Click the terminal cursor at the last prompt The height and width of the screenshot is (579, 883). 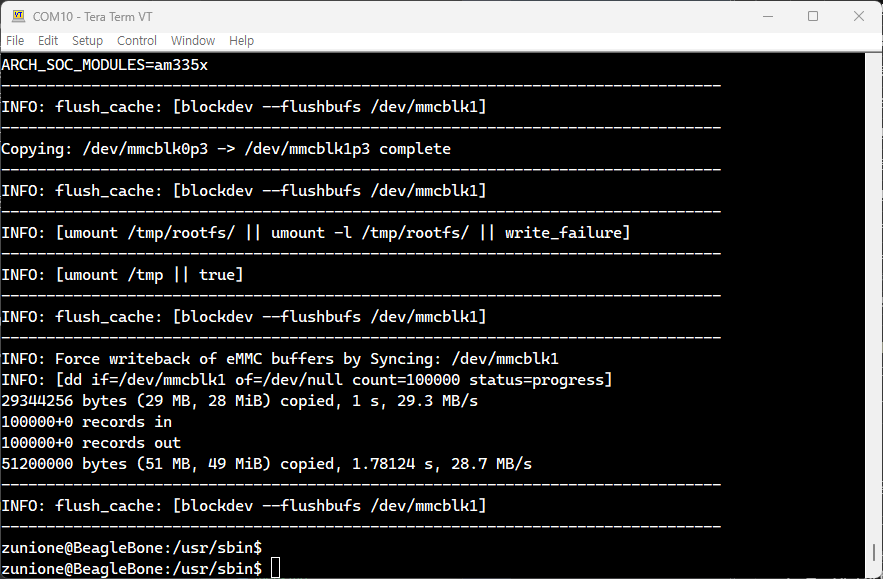pos(275,568)
